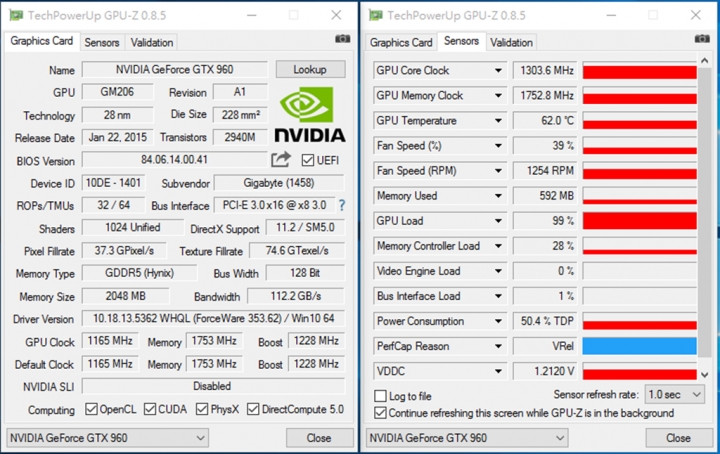The image size is (720, 454).
Task: Click the NVIDIA logo image
Action: pyautogui.click(x=310, y=114)
